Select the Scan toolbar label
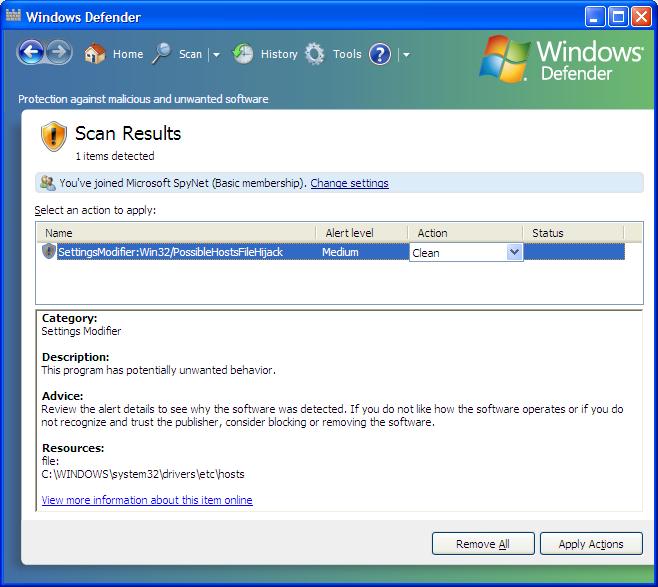This screenshot has width=658, height=587. click(x=191, y=54)
